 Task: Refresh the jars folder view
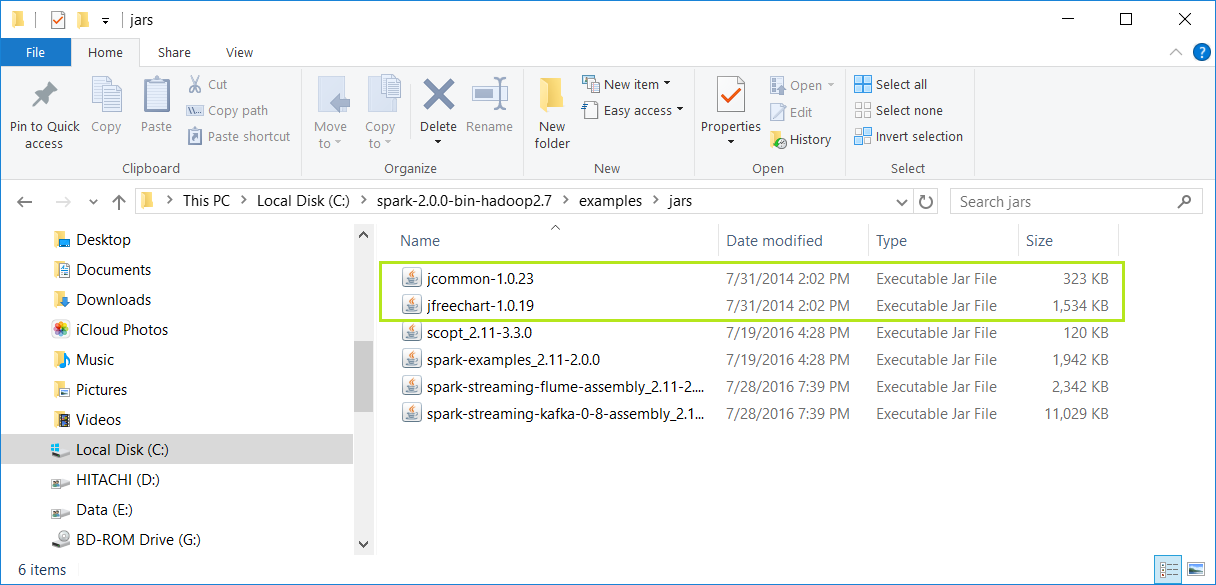[926, 201]
